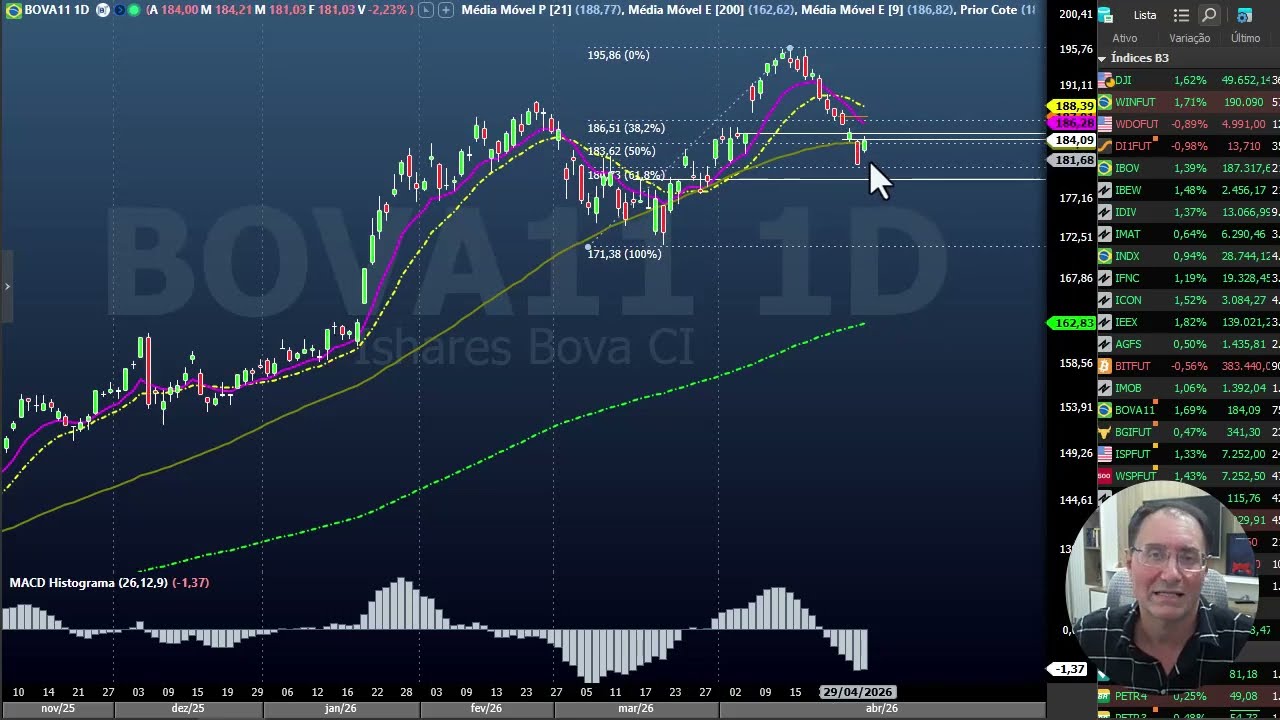Sort by the Ativo column header
The width and height of the screenshot is (1280, 720).
(1125, 38)
